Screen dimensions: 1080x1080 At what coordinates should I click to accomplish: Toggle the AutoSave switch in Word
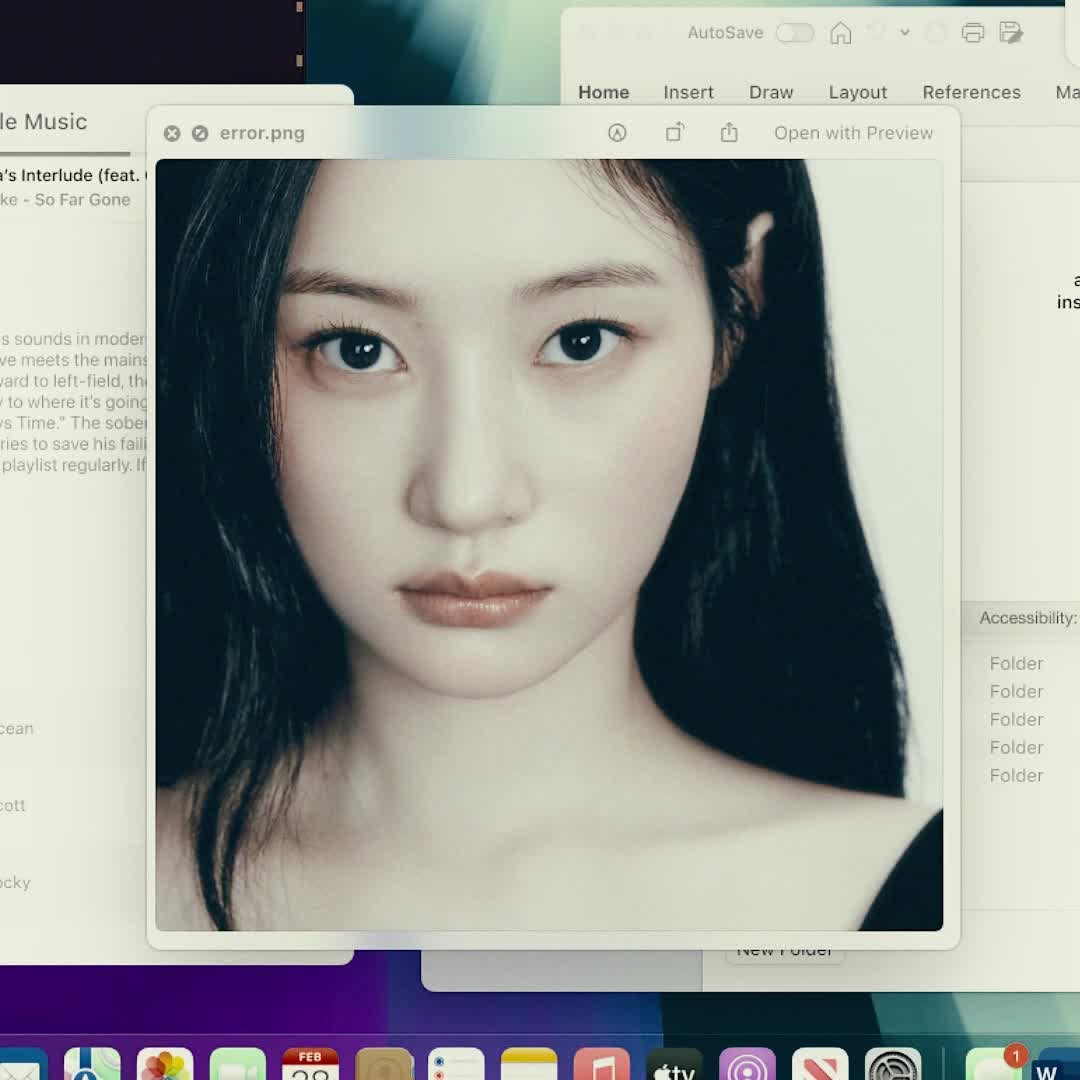tap(795, 33)
